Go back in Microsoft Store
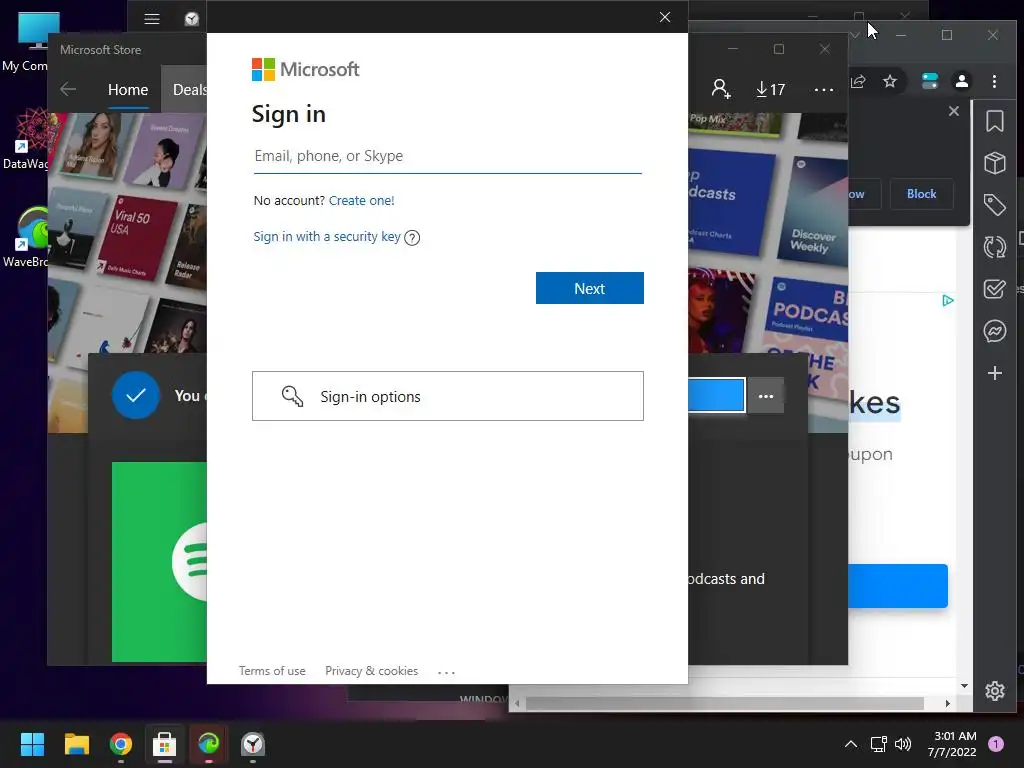1024x768 pixels. click(68, 89)
